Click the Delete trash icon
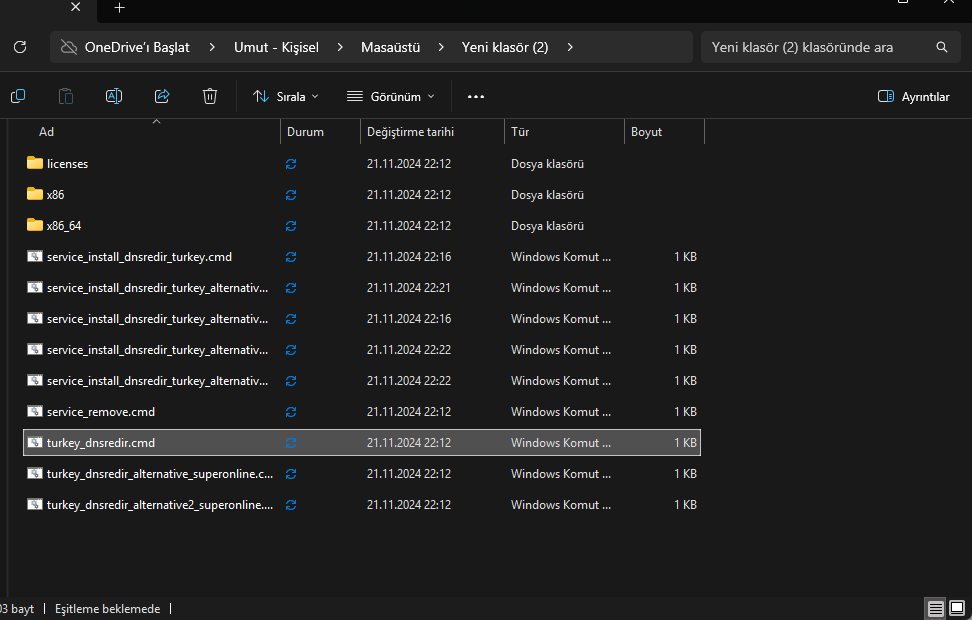The width and height of the screenshot is (972, 620). [x=210, y=96]
